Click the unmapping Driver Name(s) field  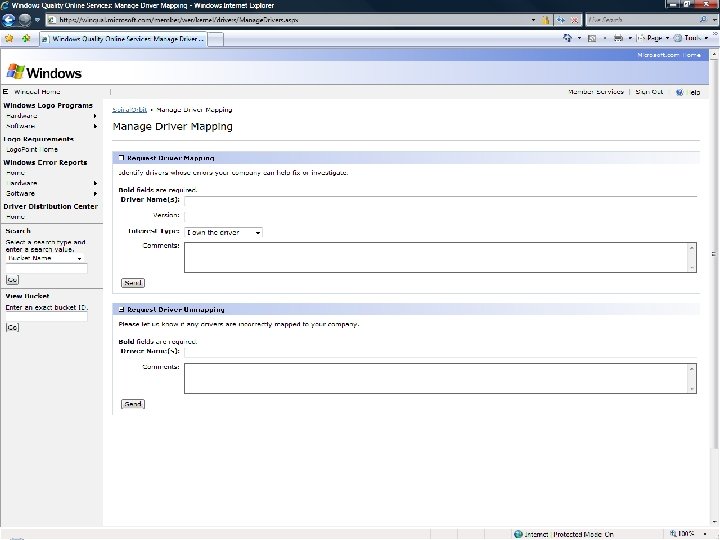440,353
